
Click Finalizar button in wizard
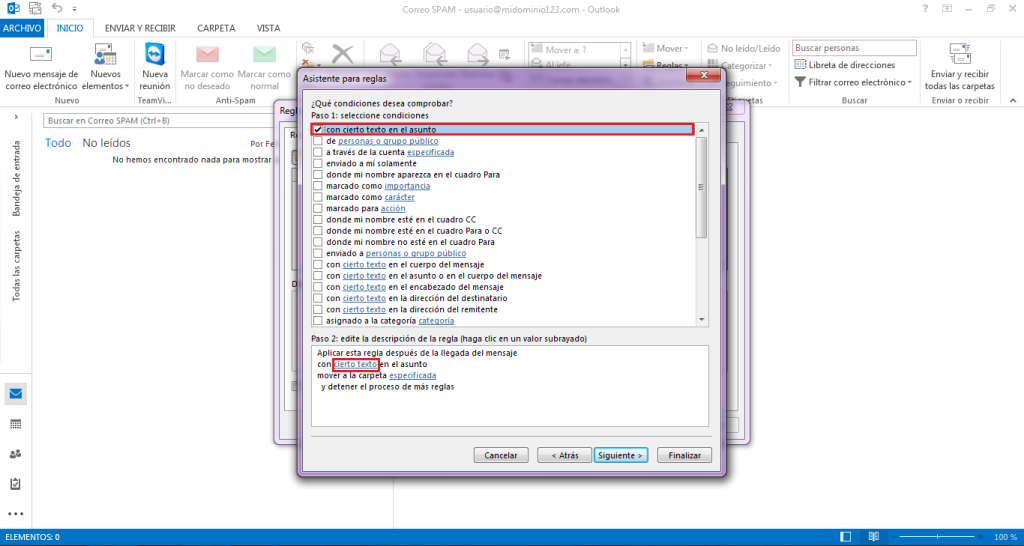pos(684,455)
